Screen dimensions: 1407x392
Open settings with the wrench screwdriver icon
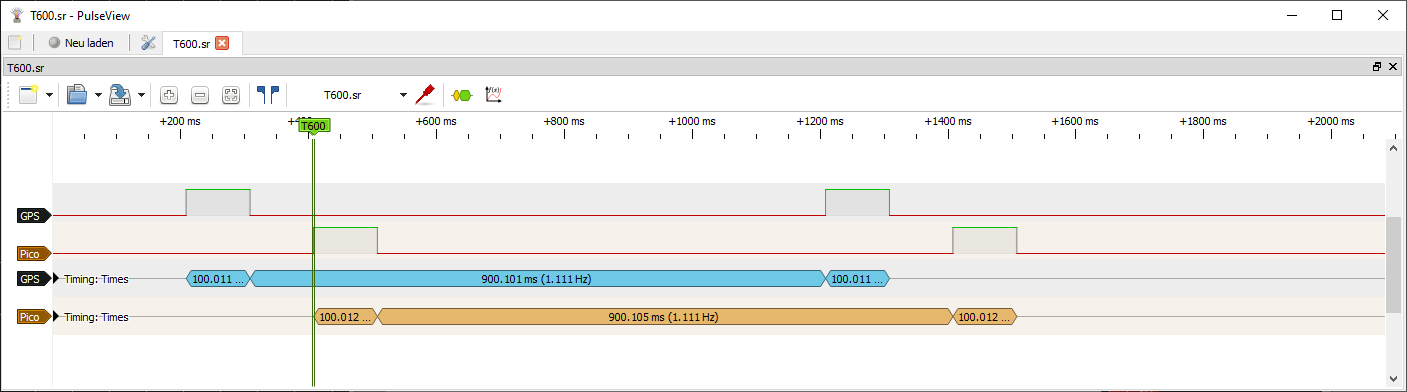pyautogui.click(x=148, y=43)
